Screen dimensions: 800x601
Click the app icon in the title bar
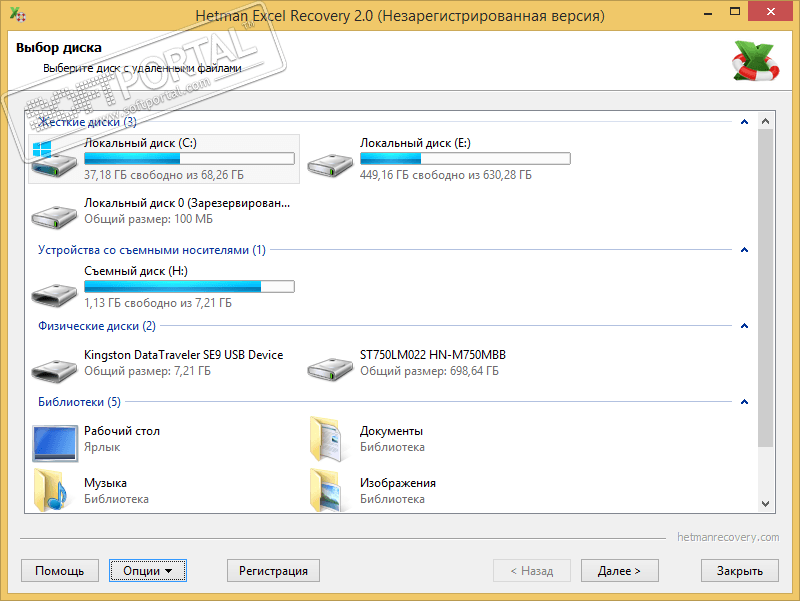(17, 14)
